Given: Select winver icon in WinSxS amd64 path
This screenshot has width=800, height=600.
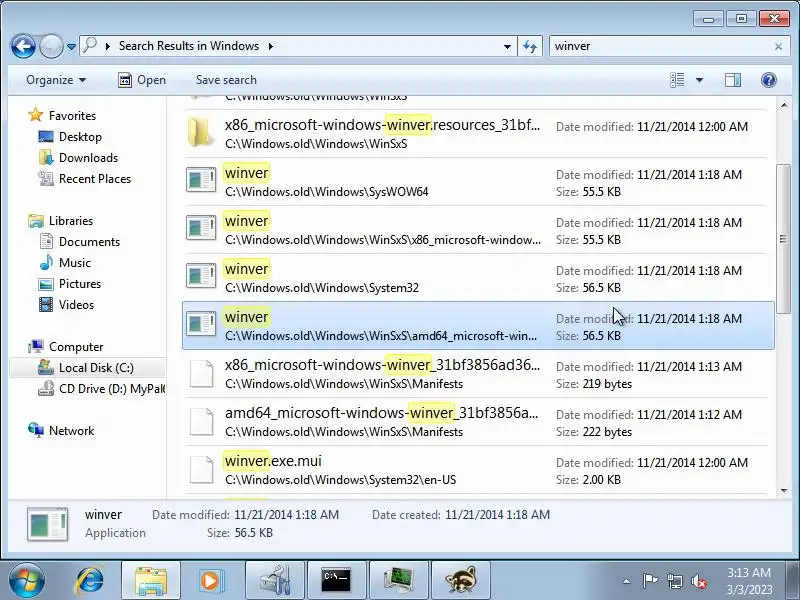Looking at the screenshot, I should tap(201, 323).
